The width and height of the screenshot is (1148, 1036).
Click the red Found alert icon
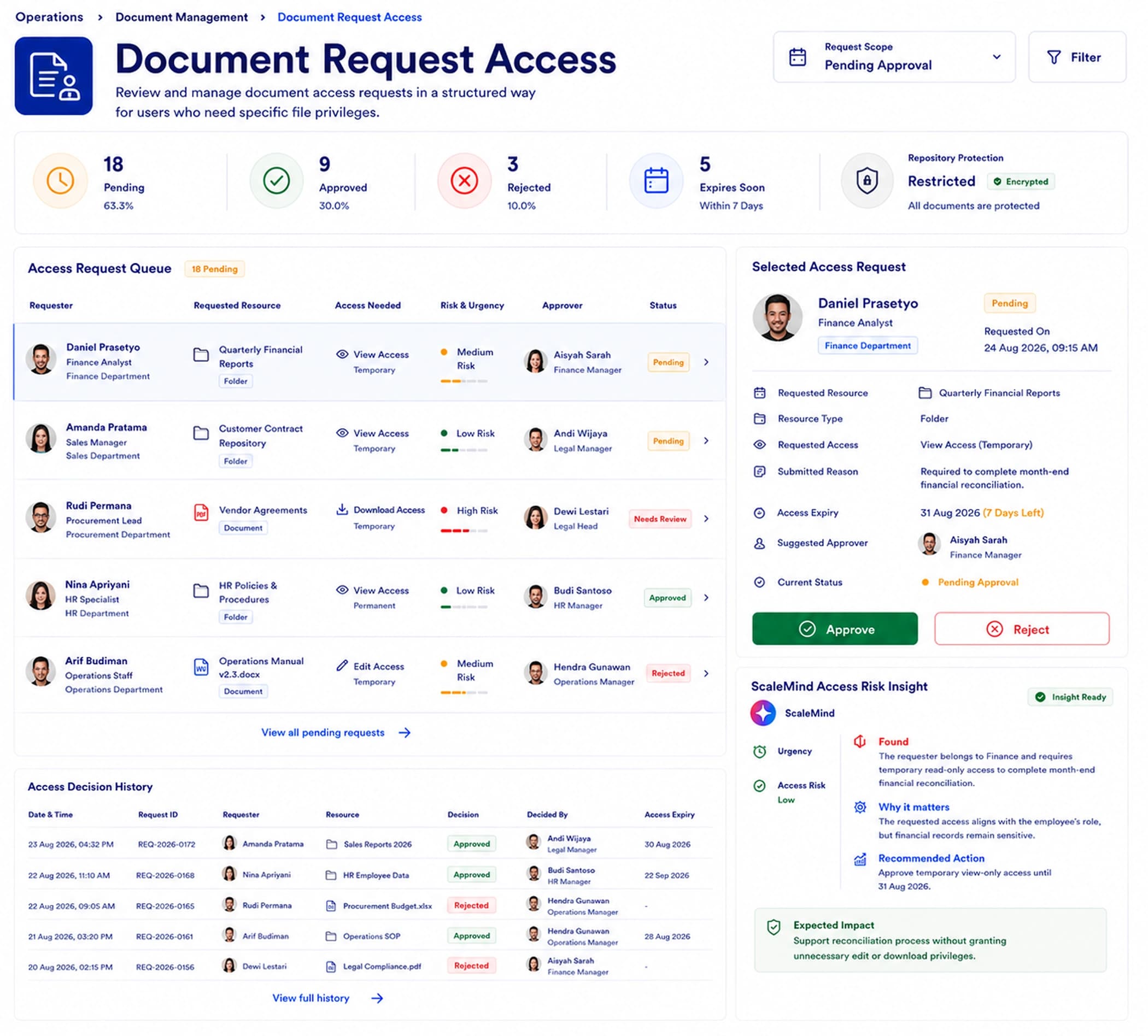(860, 741)
